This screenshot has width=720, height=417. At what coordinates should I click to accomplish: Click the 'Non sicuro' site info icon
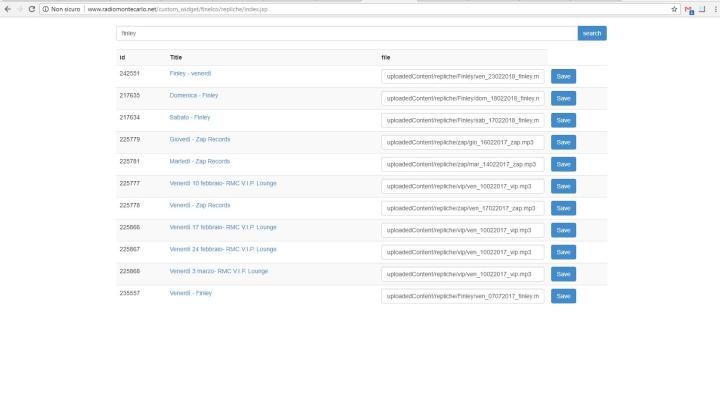pos(46,8)
